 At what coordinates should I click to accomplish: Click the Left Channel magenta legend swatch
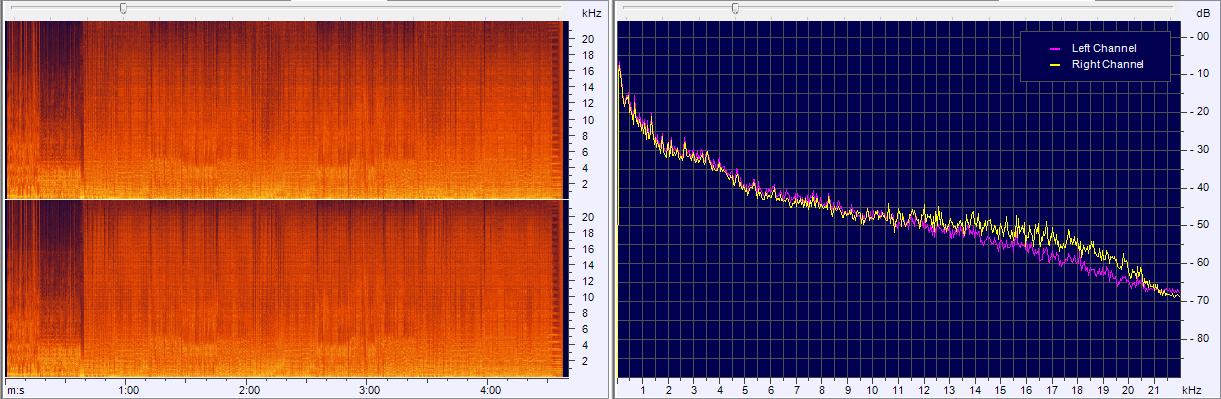pyautogui.click(x=1053, y=49)
